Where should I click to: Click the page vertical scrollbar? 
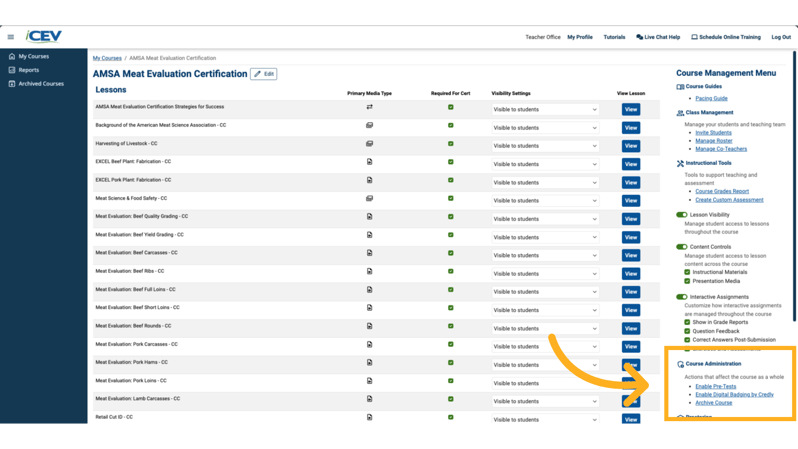[794, 186]
